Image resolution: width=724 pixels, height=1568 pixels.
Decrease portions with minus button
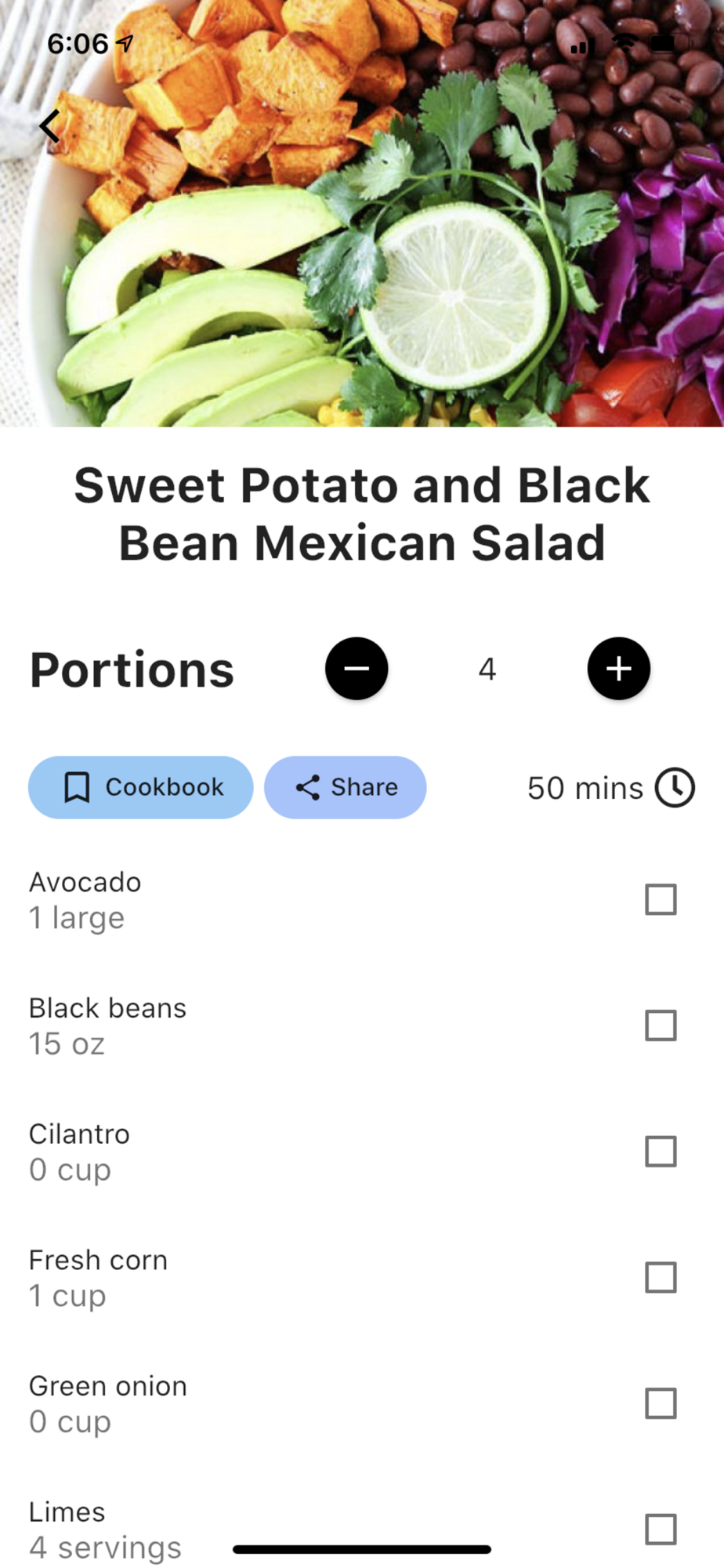tap(357, 669)
